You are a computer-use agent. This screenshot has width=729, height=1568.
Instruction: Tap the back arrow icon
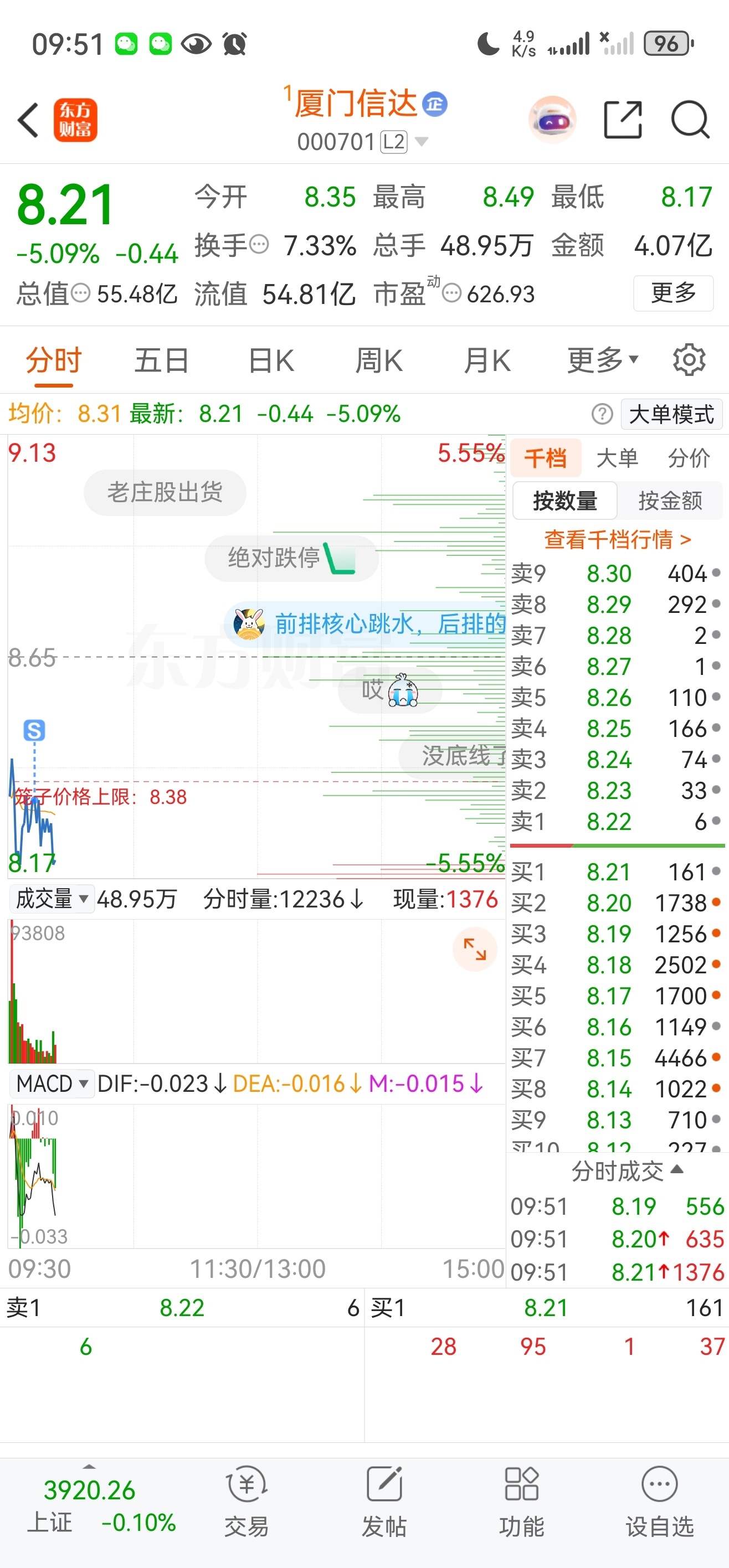point(29,120)
